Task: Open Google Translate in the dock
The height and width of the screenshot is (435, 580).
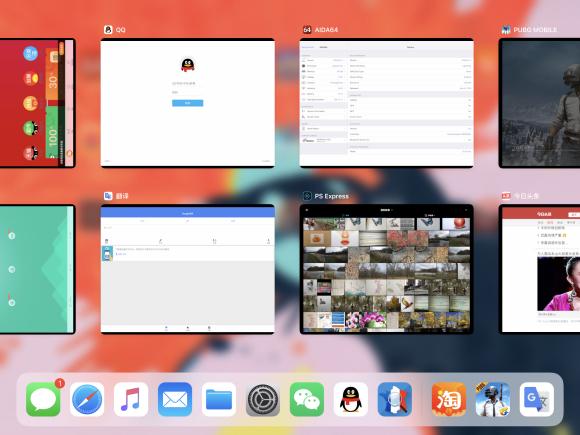Action: [537, 399]
